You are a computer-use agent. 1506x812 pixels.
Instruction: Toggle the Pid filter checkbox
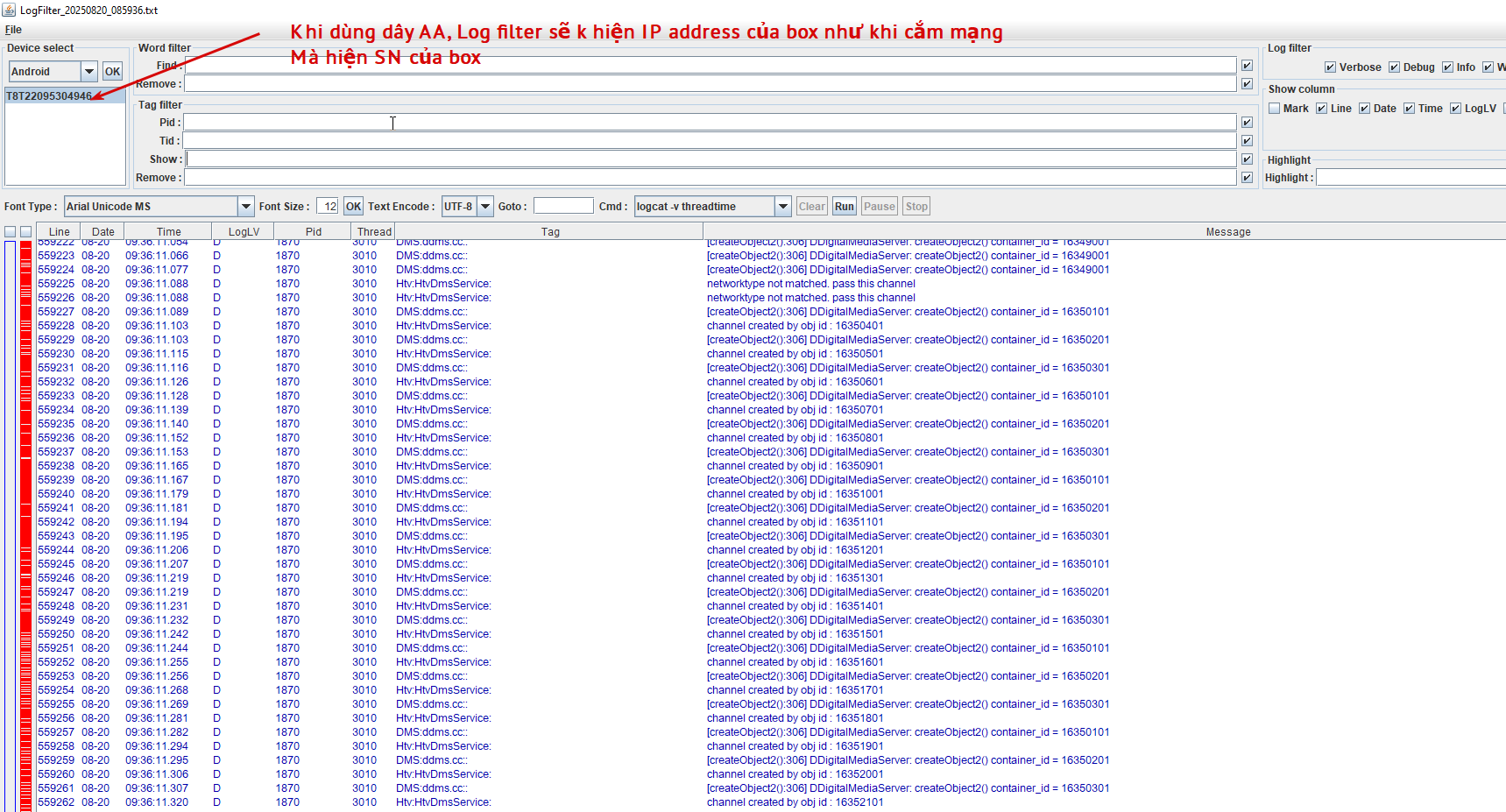(x=1247, y=123)
